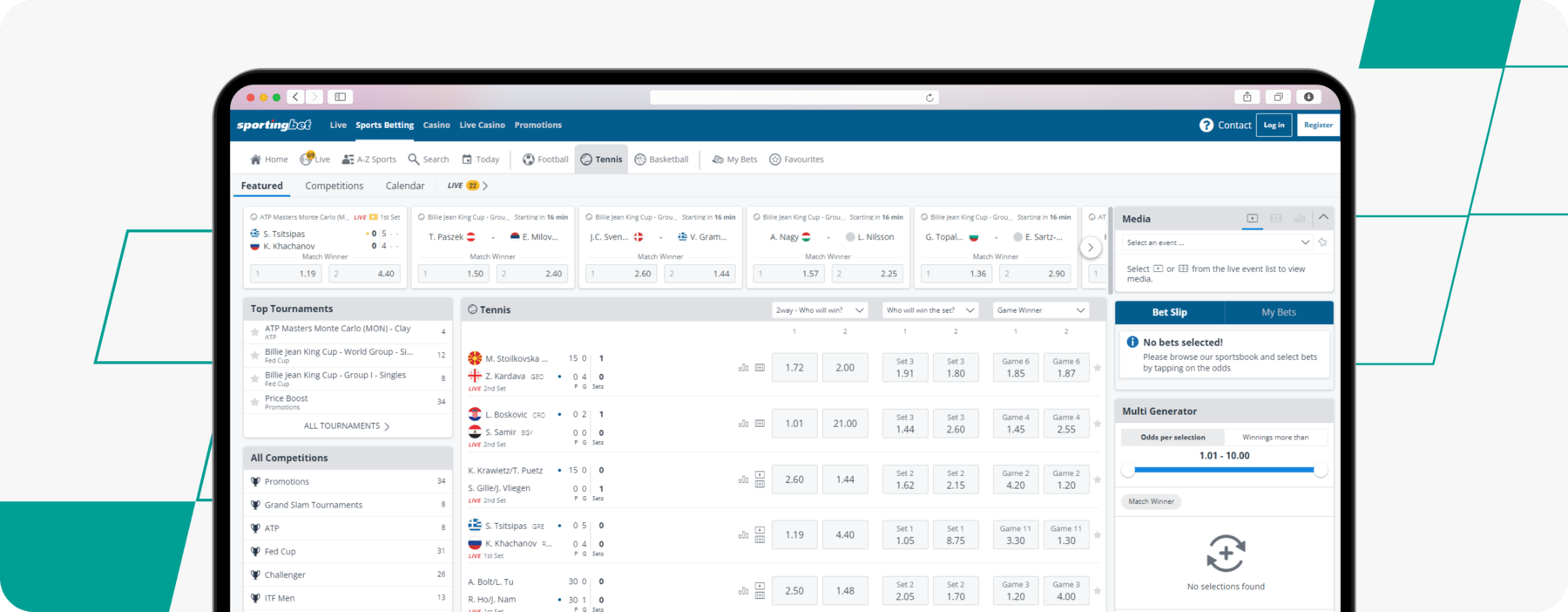Open My Bets in sports navigation
Screen dimensions: 1568x612
(x=734, y=160)
